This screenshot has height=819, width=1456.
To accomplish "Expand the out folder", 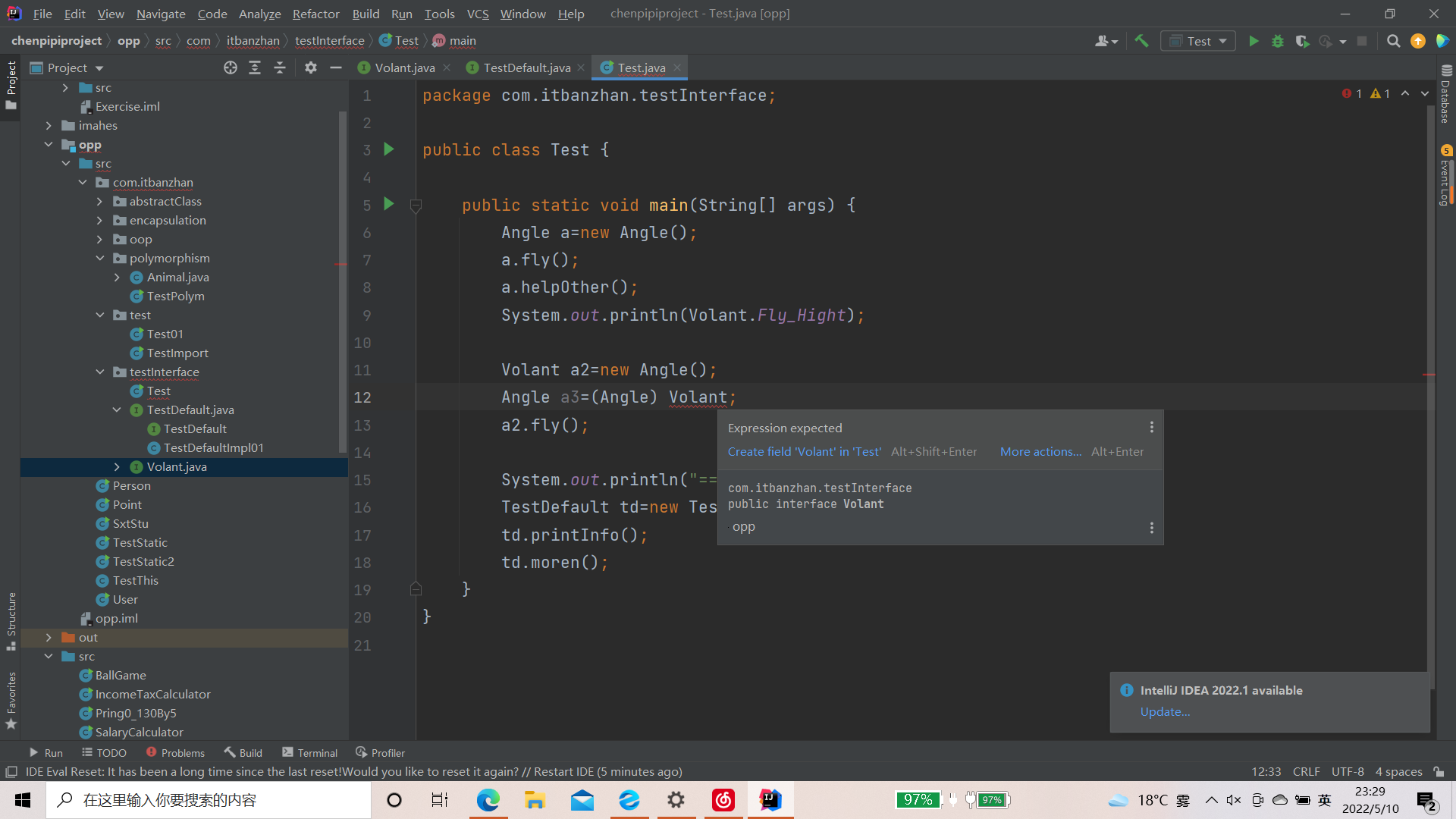I will click(49, 637).
